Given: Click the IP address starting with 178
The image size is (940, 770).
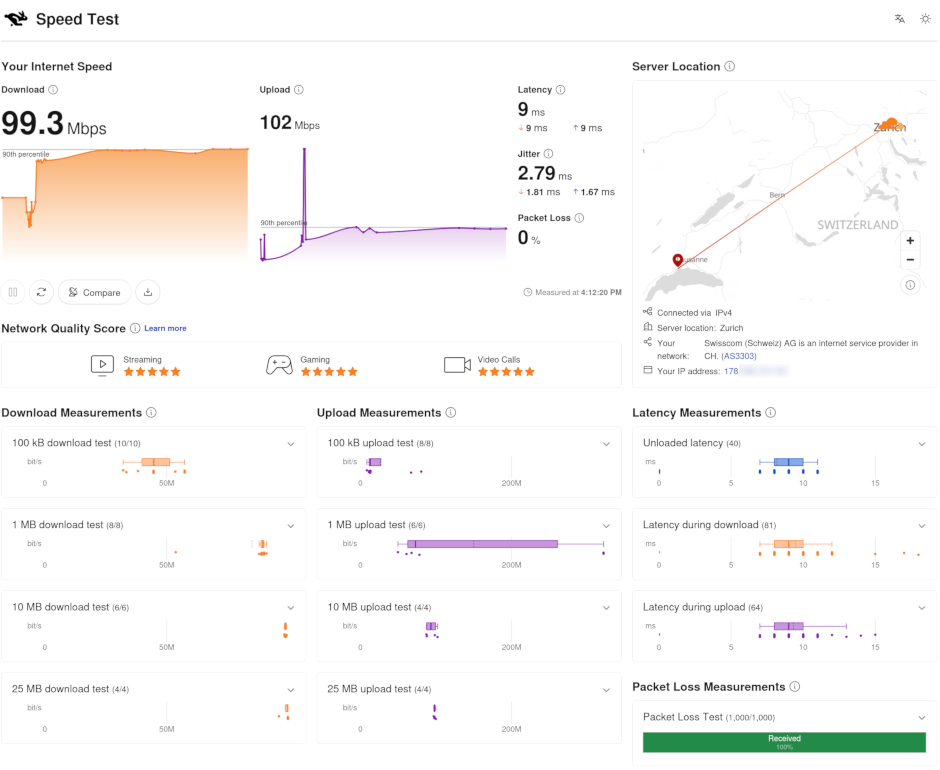Looking at the screenshot, I should pos(731,371).
